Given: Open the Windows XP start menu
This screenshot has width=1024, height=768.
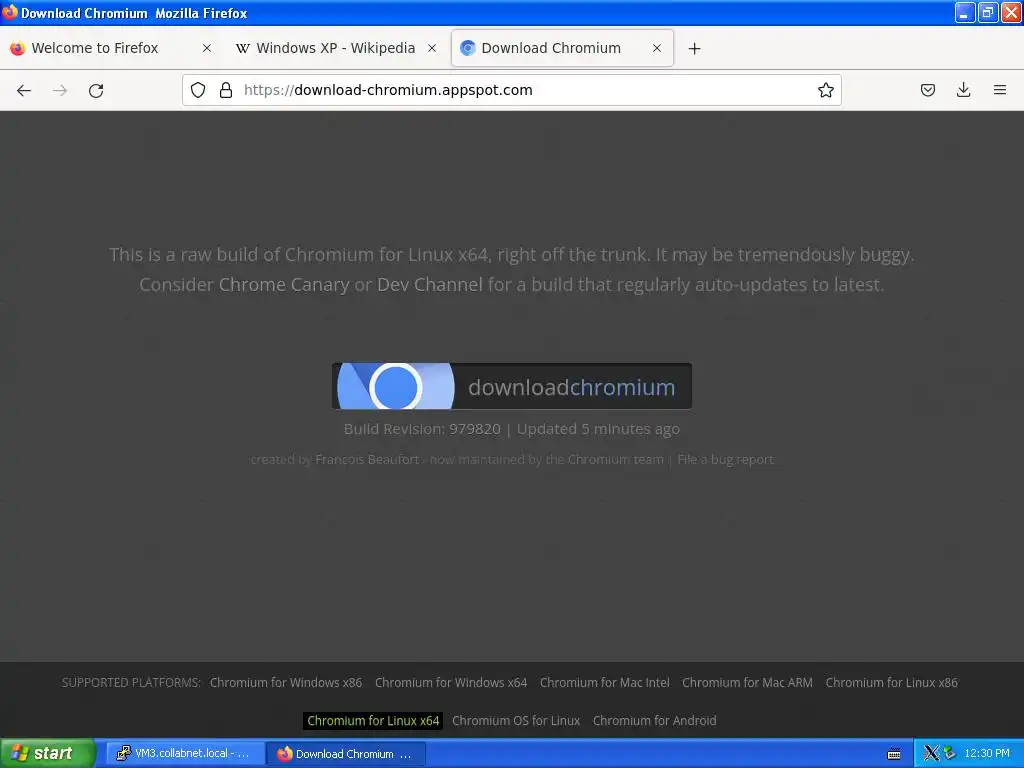Looking at the screenshot, I should point(47,753).
